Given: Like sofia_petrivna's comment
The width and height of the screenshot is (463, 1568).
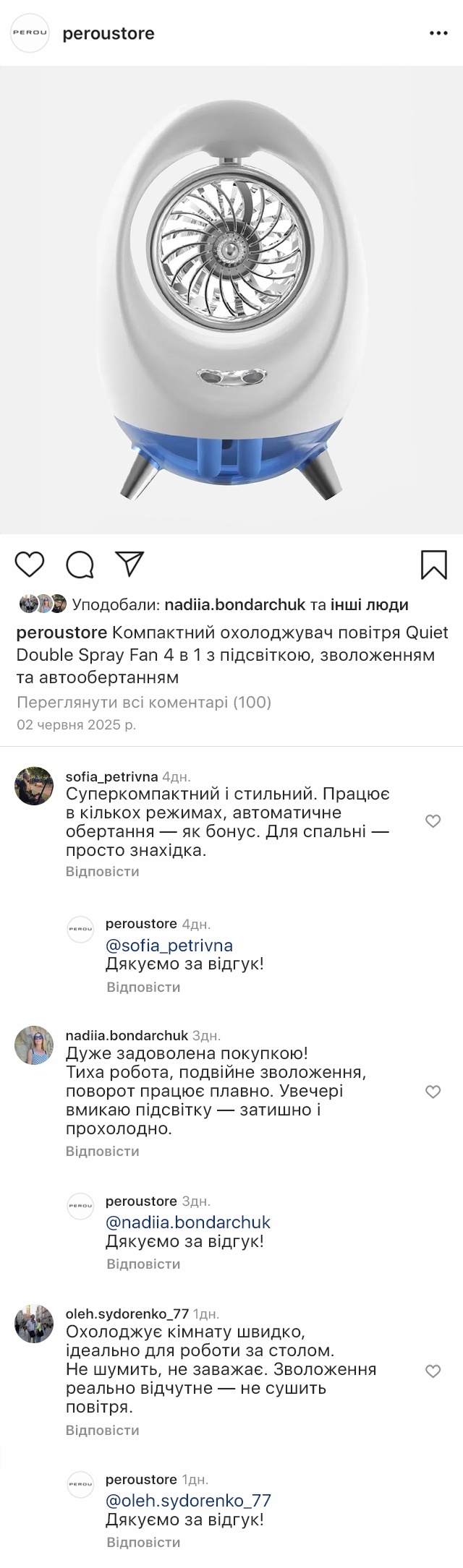Looking at the screenshot, I should coord(433,821).
